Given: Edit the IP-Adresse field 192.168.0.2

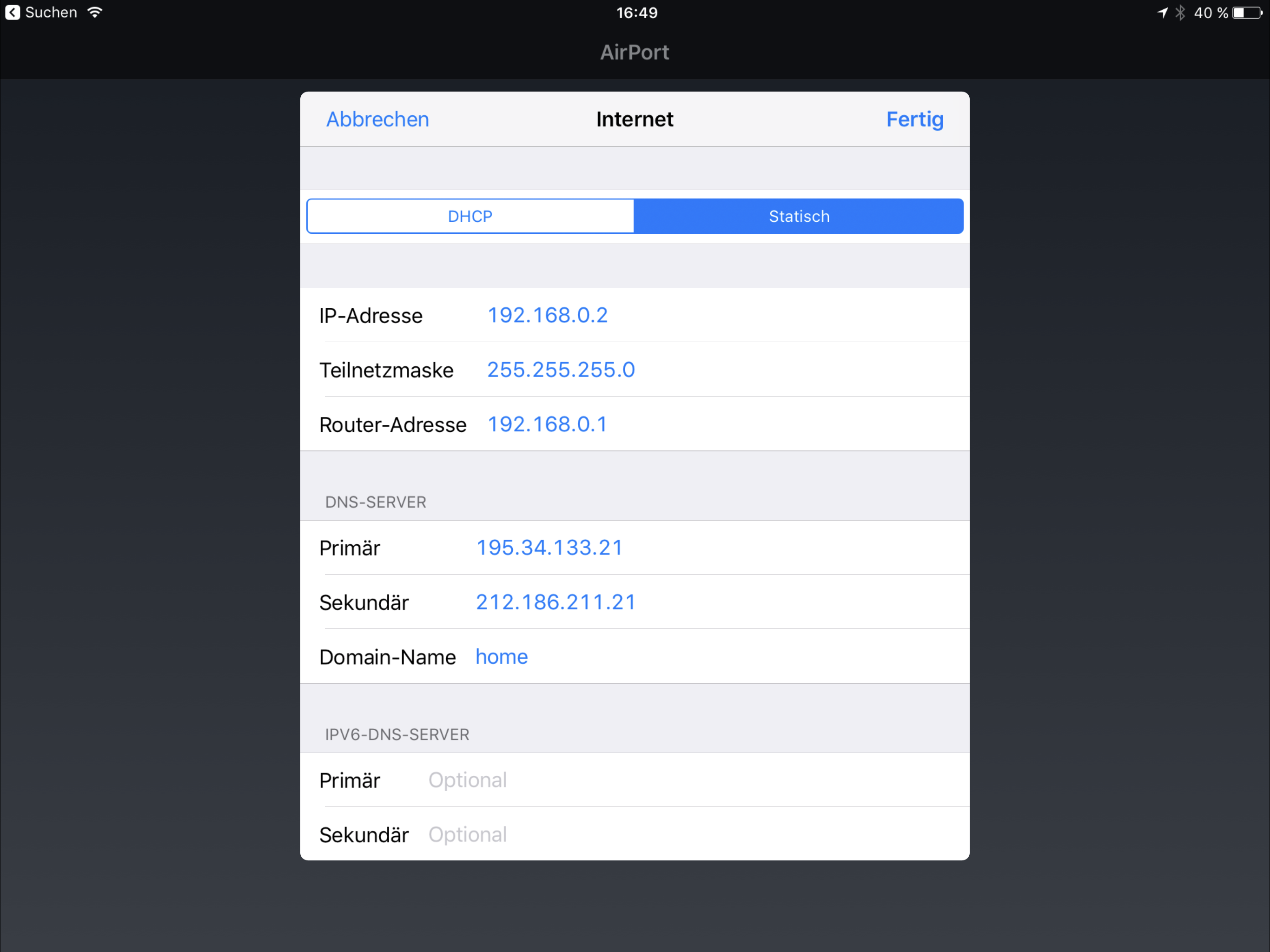Looking at the screenshot, I should [x=547, y=315].
